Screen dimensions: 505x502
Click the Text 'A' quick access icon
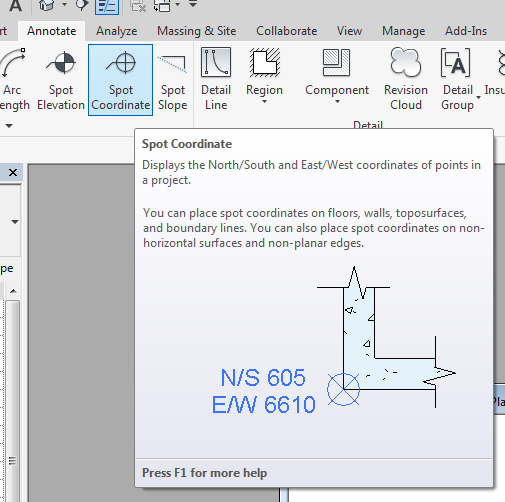(x=15, y=5)
